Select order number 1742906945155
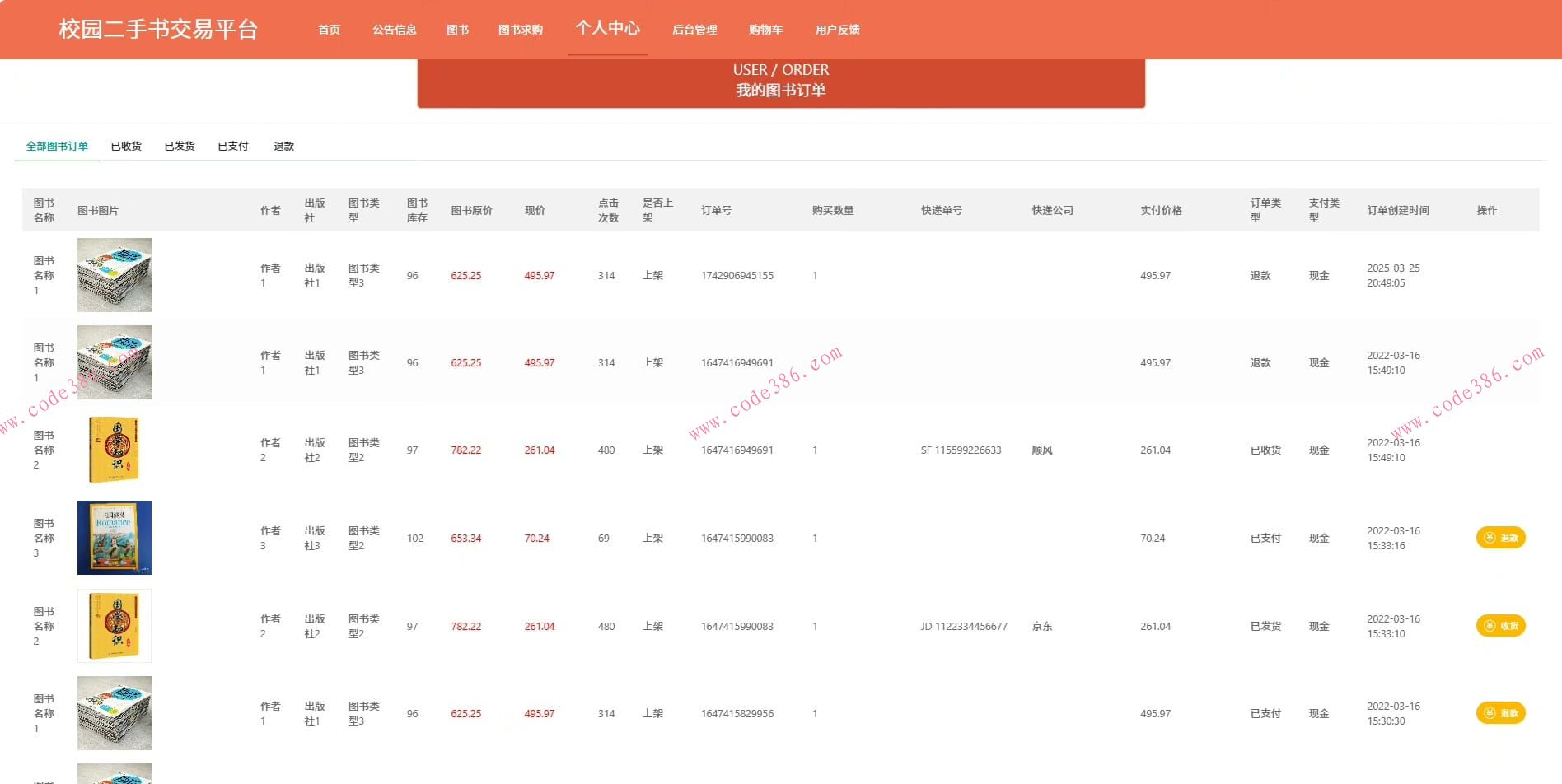The image size is (1562, 784). tap(737, 276)
